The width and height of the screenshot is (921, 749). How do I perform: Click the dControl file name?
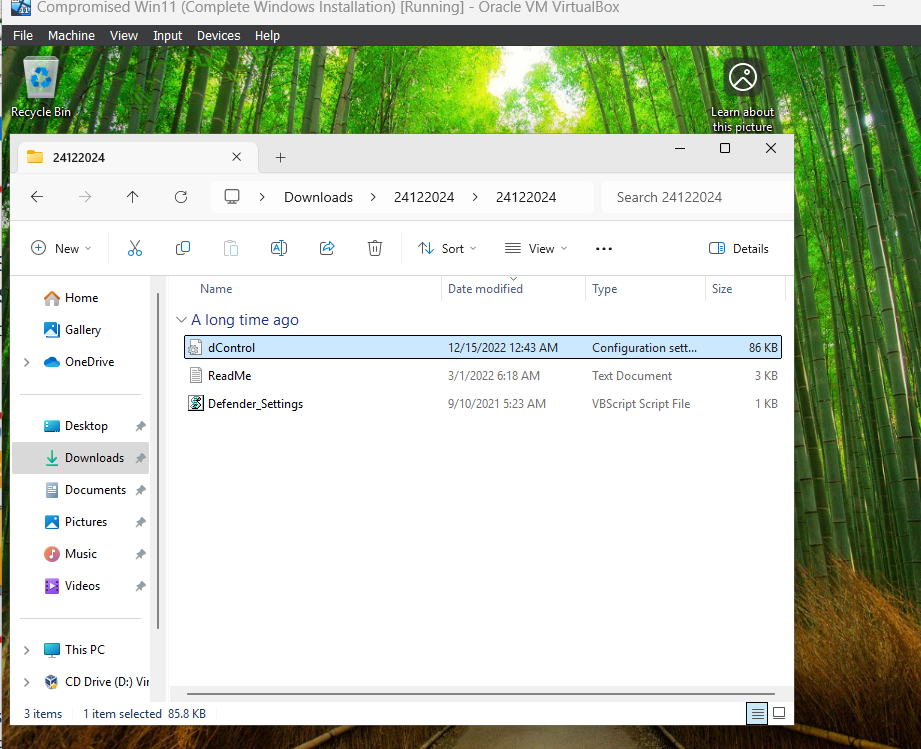231,348
